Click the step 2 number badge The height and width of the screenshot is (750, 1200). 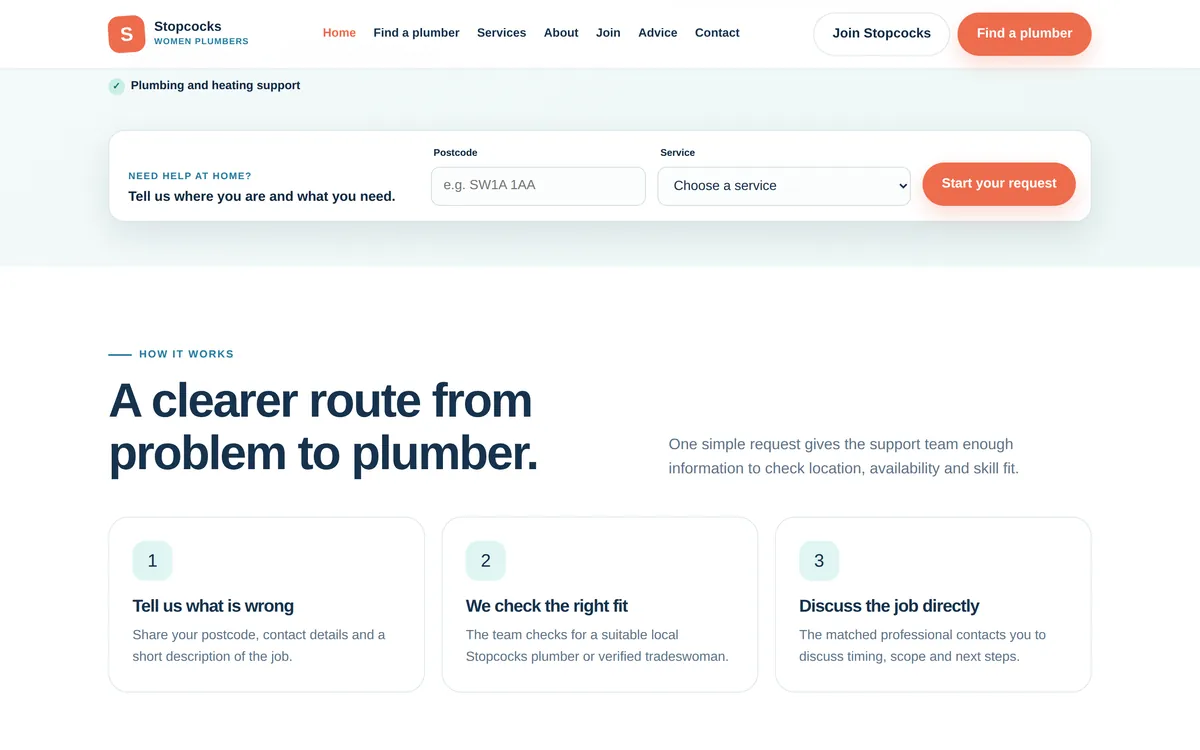coord(485,561)
